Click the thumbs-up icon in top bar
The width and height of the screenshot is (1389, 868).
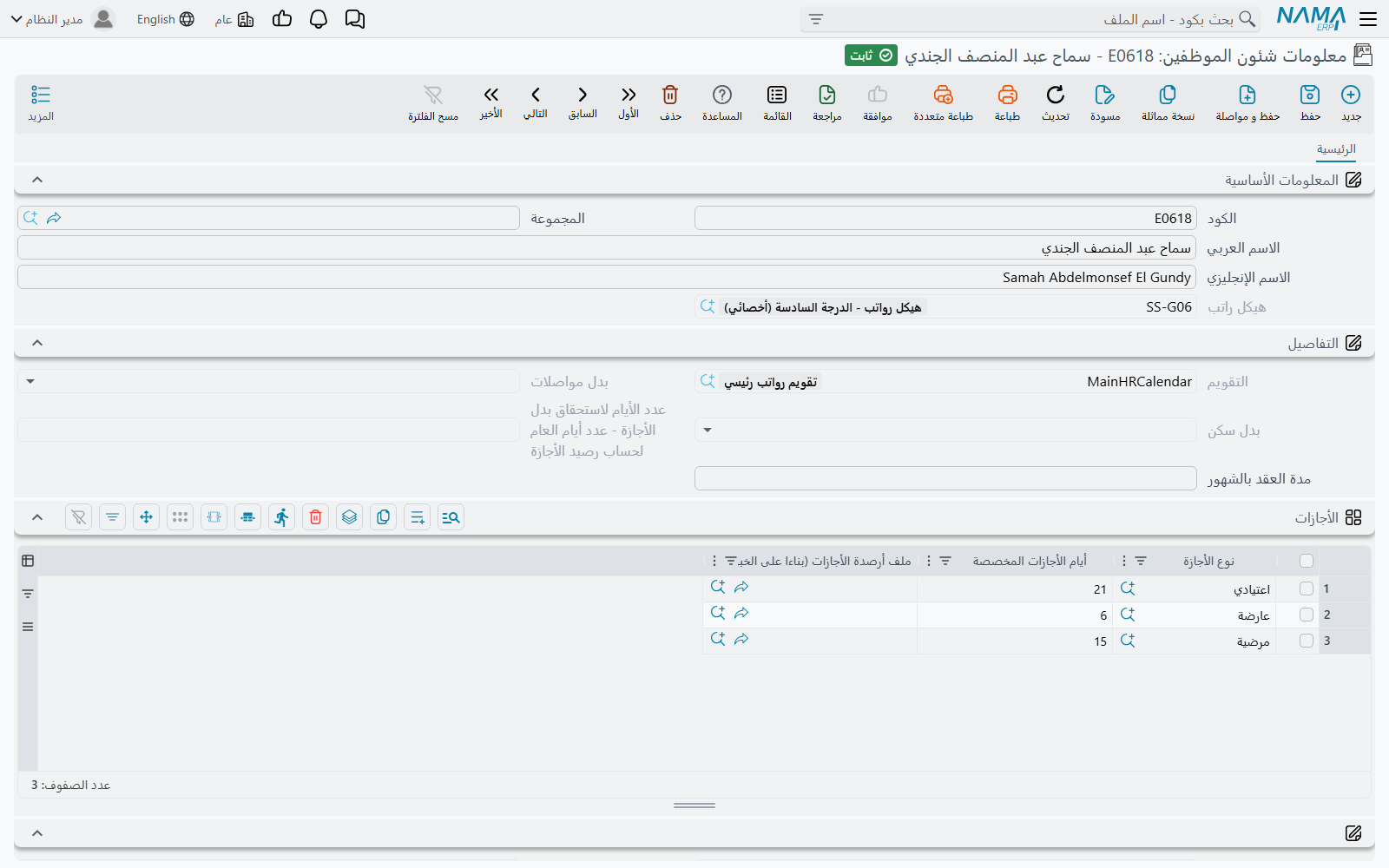(x=282, y=19)
